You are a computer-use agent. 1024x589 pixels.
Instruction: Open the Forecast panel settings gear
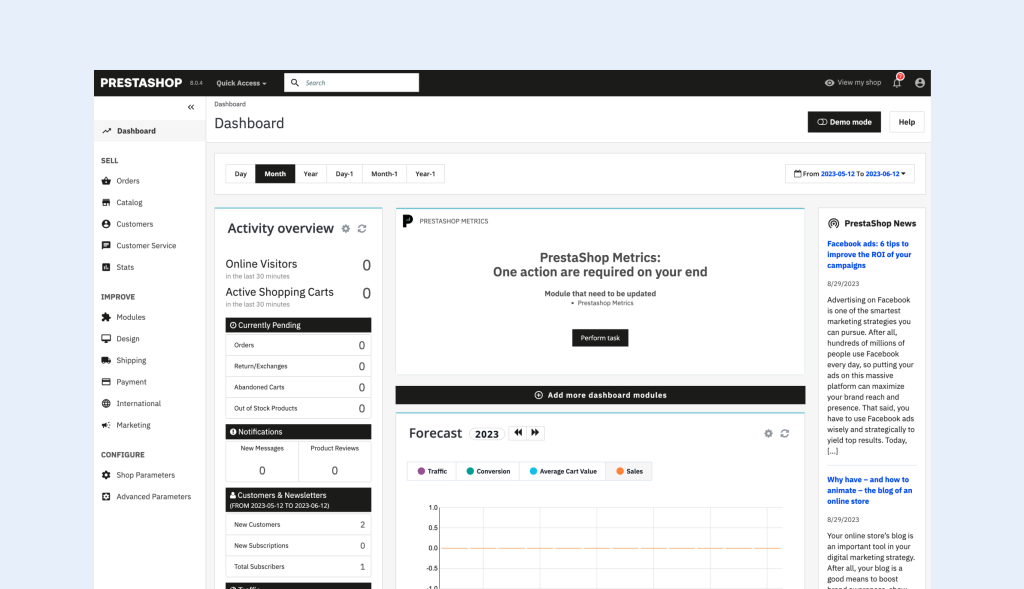(767, 433)
